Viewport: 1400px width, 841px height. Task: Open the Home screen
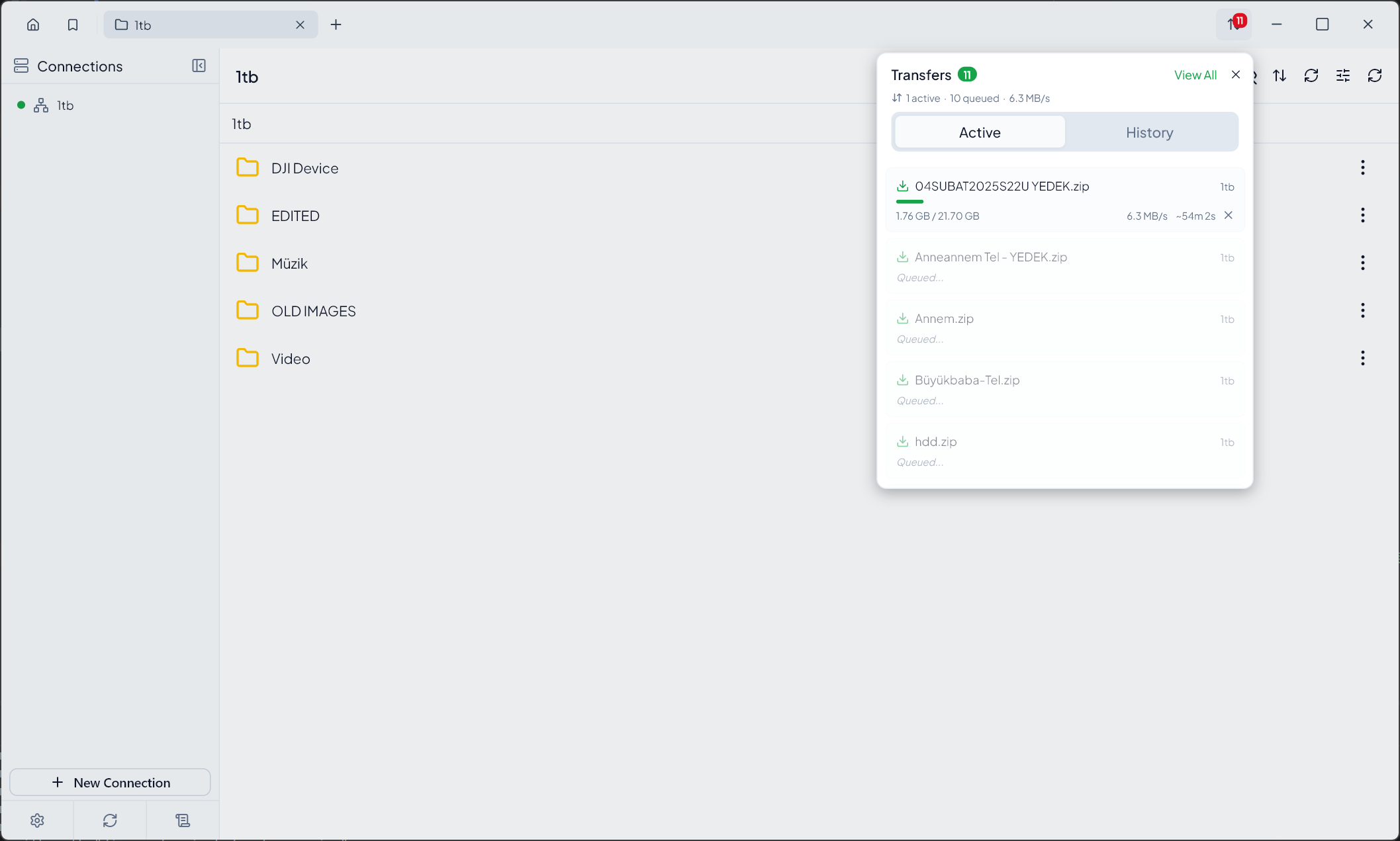click(x=32, y=24)
